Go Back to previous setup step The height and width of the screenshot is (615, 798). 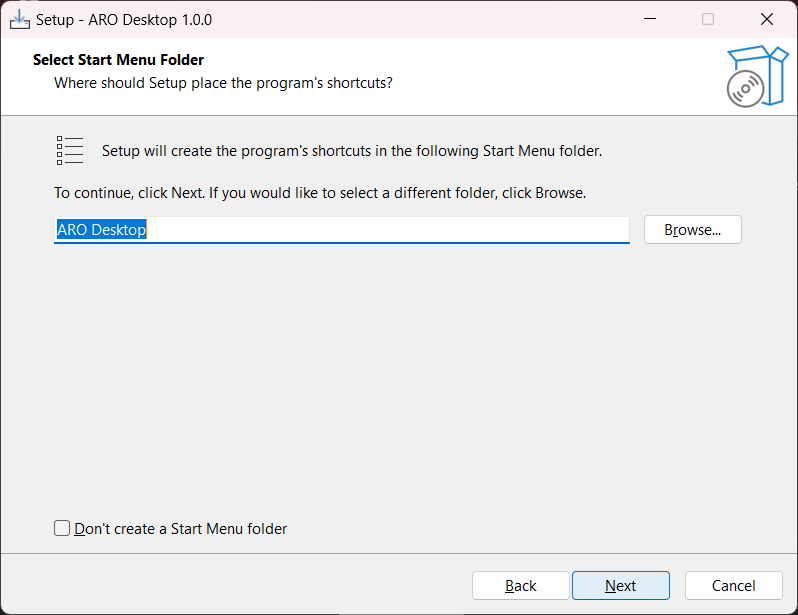(520, 585)
